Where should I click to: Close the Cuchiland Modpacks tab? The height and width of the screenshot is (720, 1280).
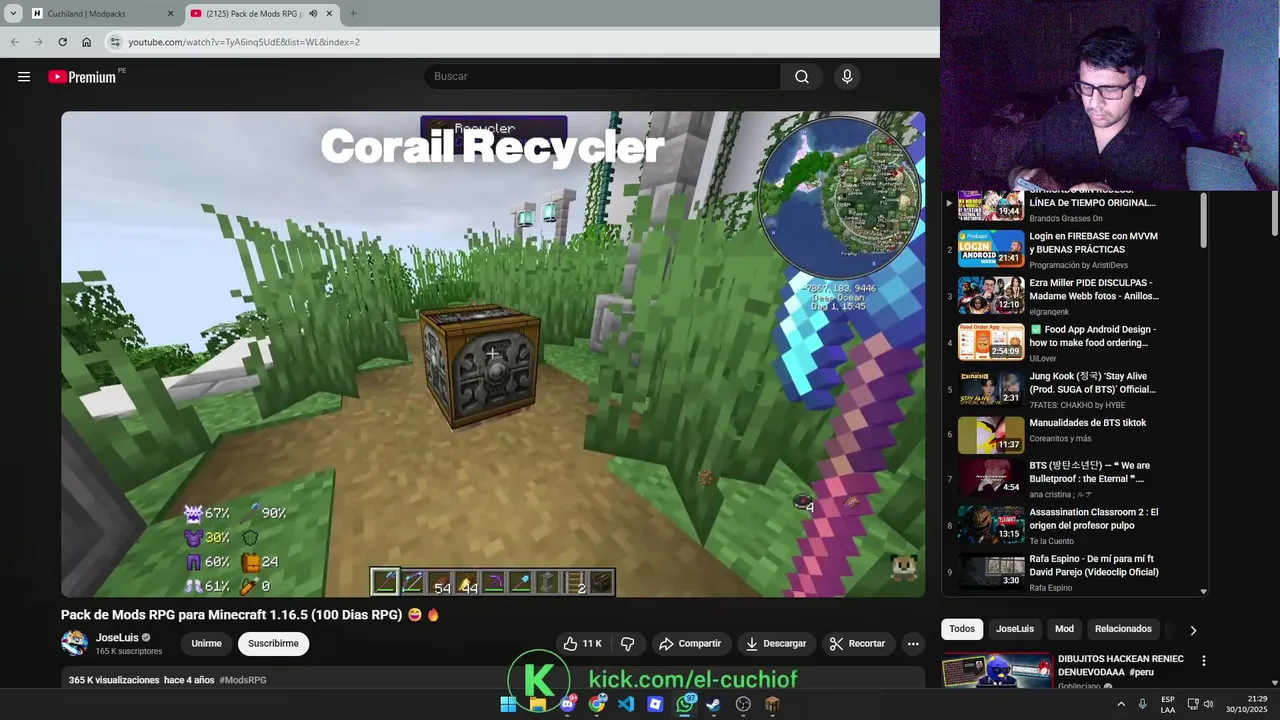click(170, 14)
